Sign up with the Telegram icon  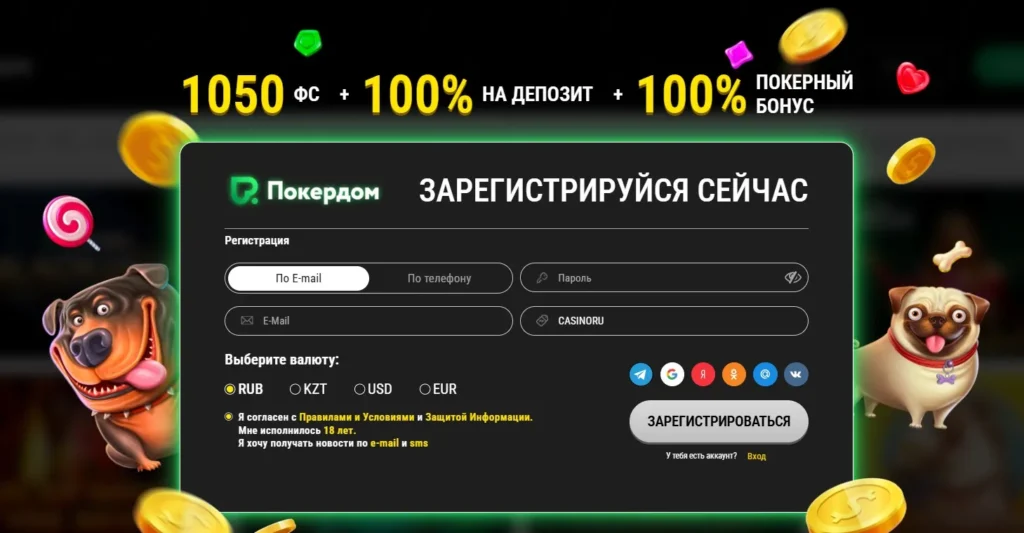pyautogui.click(x=641, y=374)
